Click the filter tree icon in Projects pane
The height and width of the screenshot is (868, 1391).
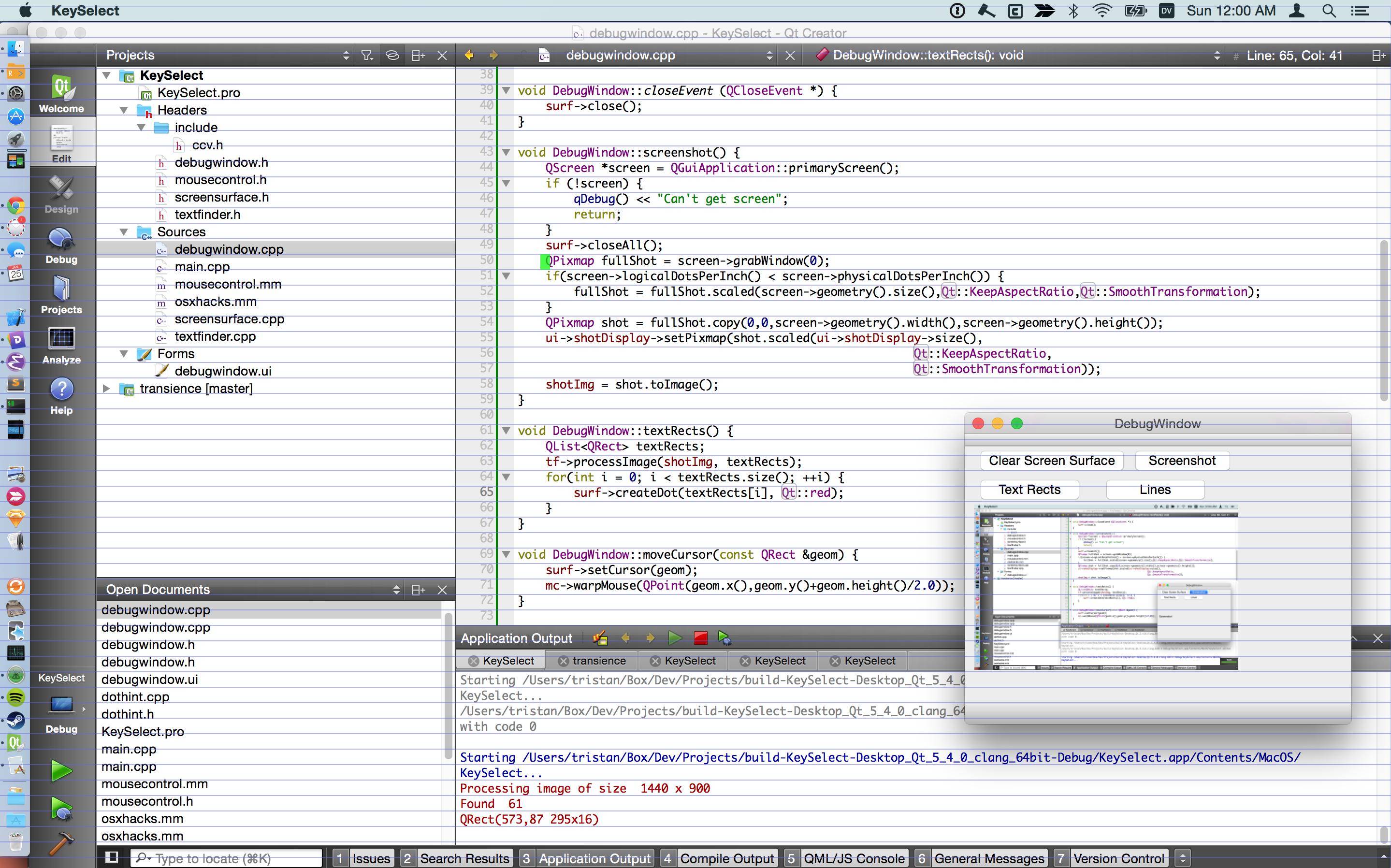[x=367, y=55]
